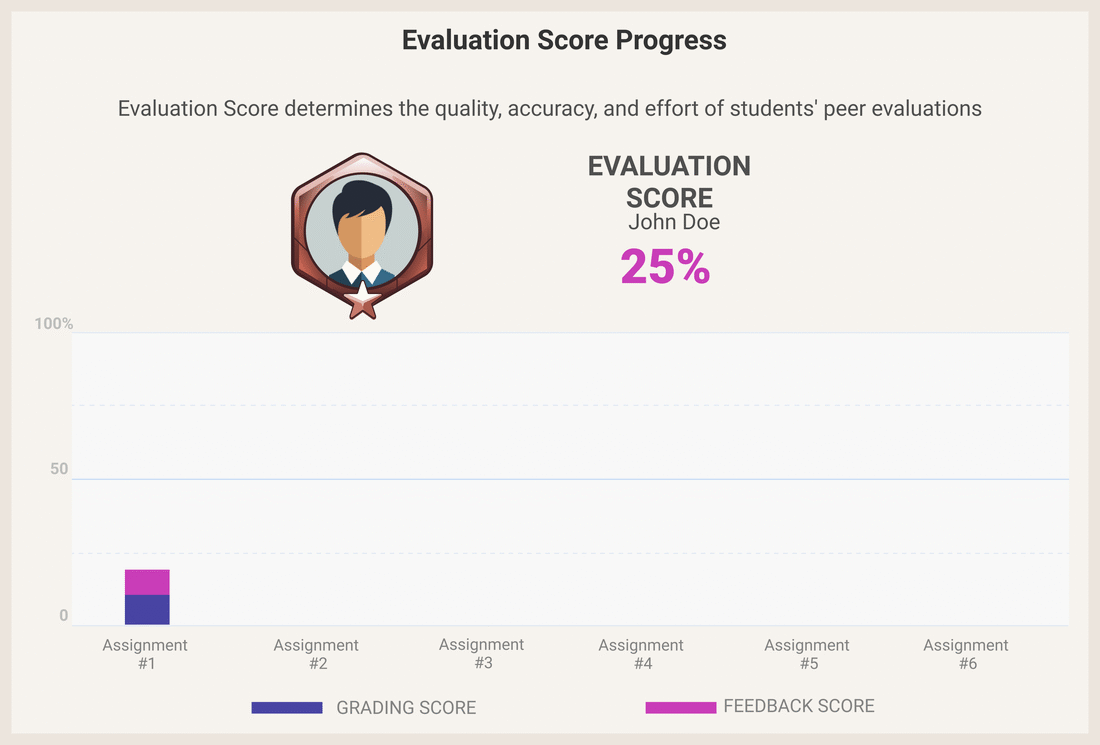Select the Assignment #4 axis label
This screenshot has height=745, width=1100.
click(x=641, y=654)
